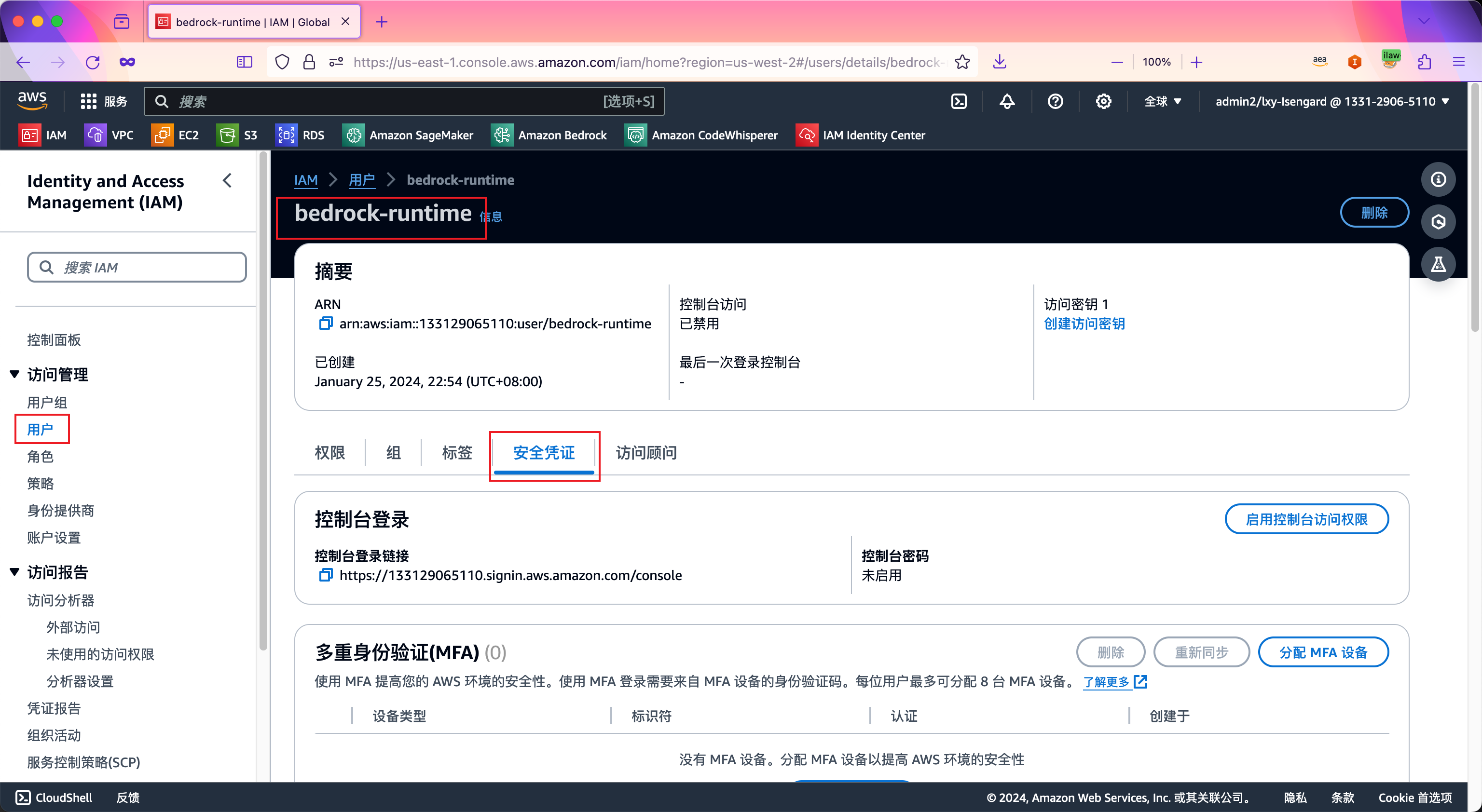Switch to the 访问顾问 tab

point(646,453)
